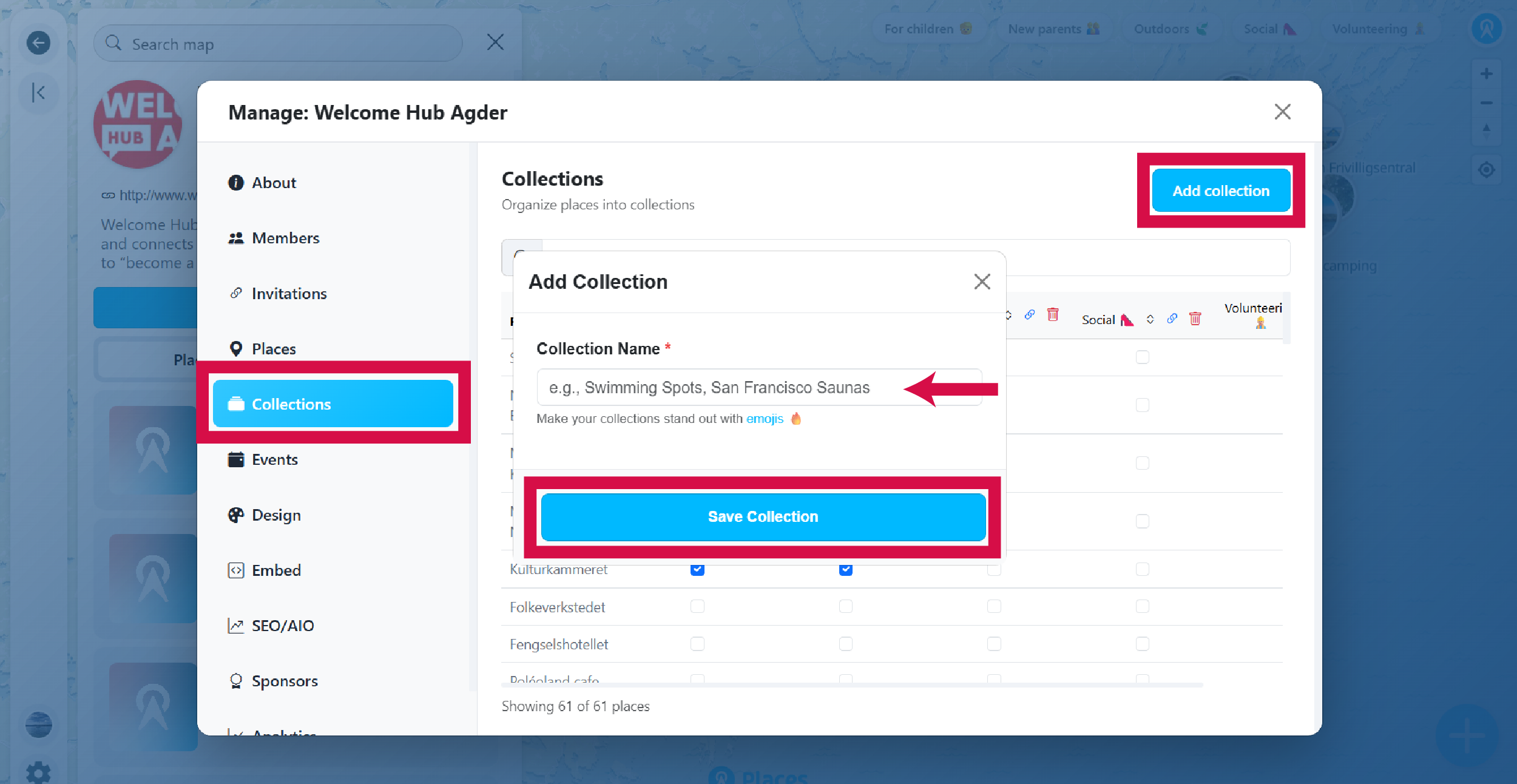
Task: Open the Sponsors section
Action: (333, 681)
